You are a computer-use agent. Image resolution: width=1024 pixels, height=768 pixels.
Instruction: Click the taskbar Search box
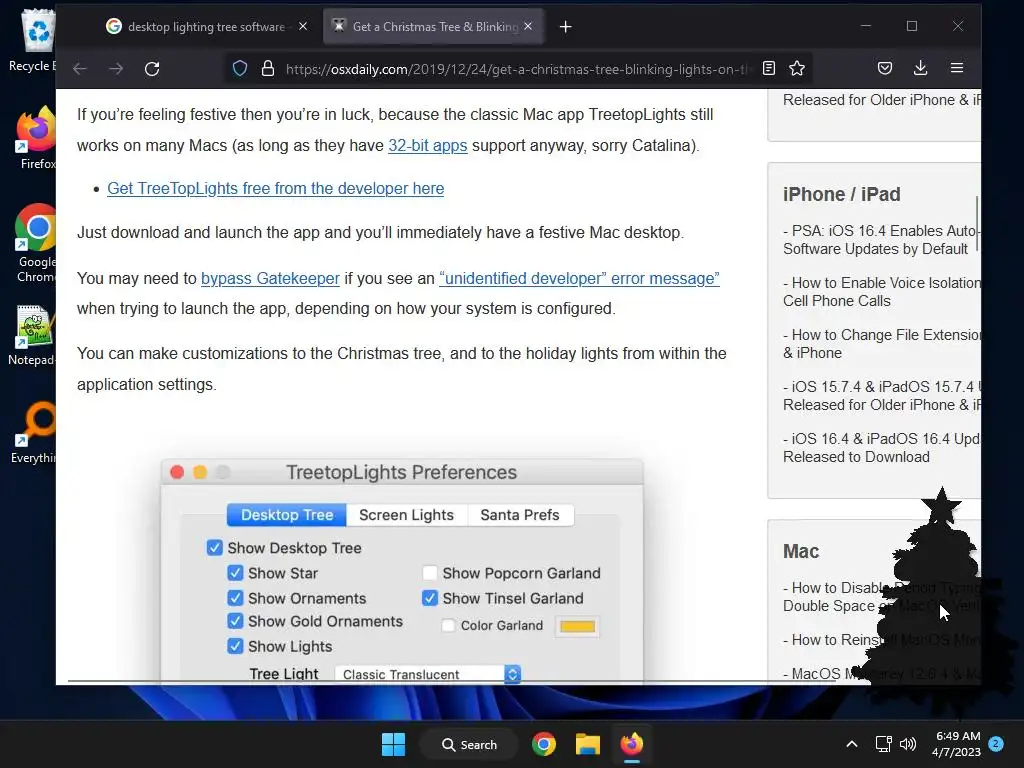(469, 744)
